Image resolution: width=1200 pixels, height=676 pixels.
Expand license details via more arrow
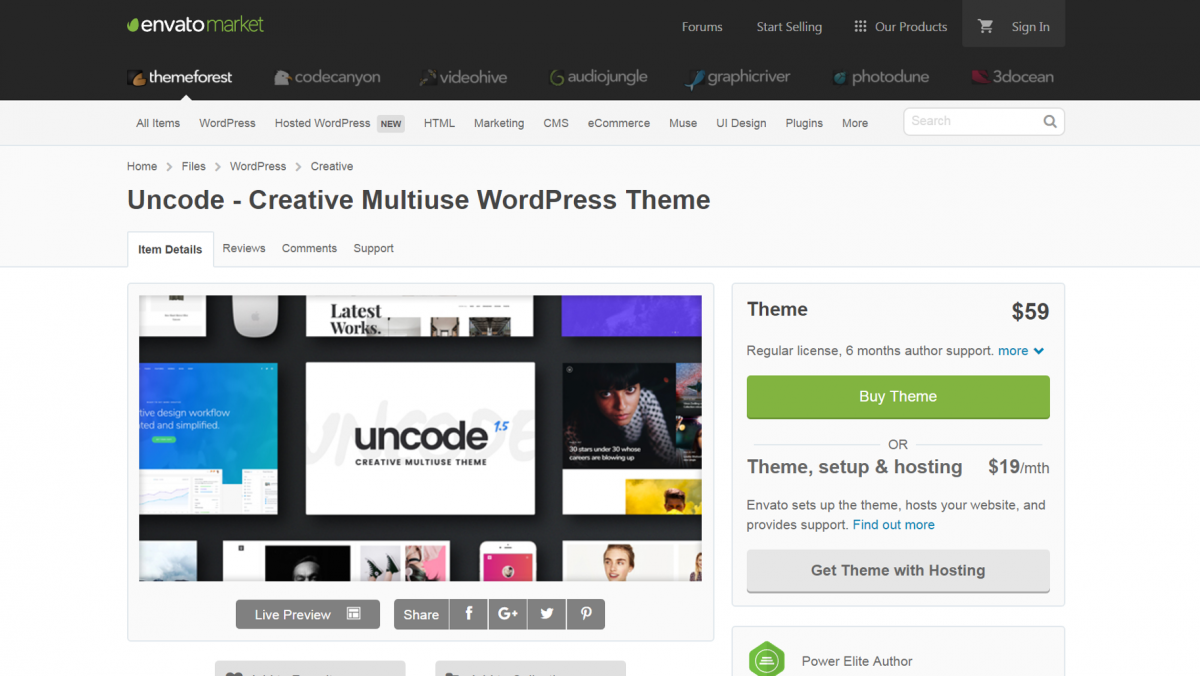click(1021, 351)
